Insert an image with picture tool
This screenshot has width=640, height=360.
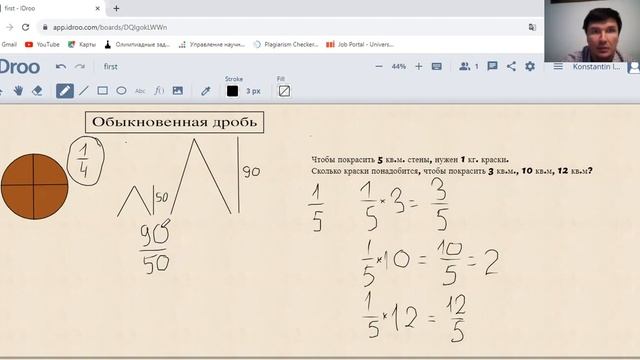click(x=178, y=91)
